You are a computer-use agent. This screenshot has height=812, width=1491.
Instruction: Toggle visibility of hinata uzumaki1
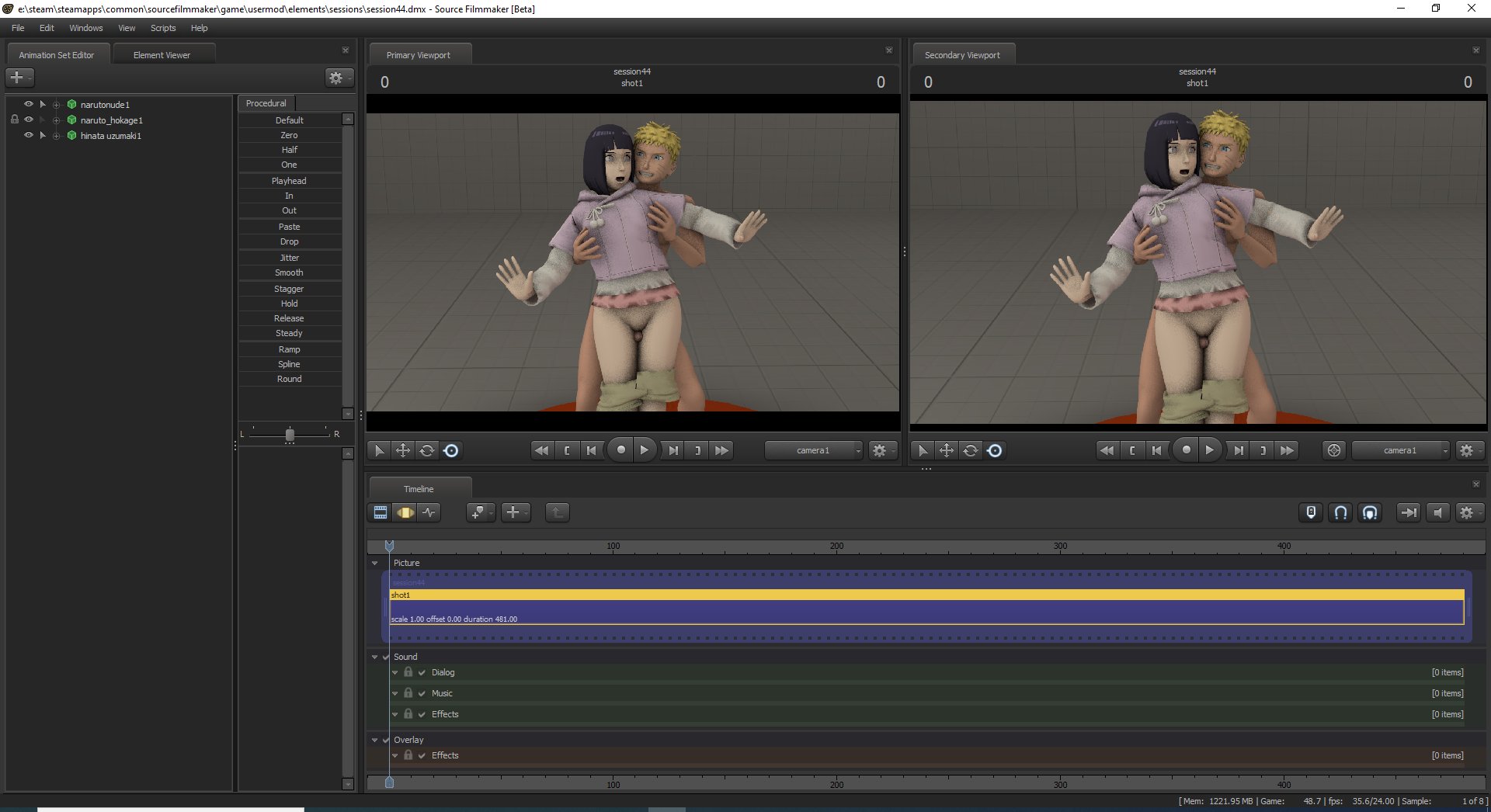(x=29, y=135)
